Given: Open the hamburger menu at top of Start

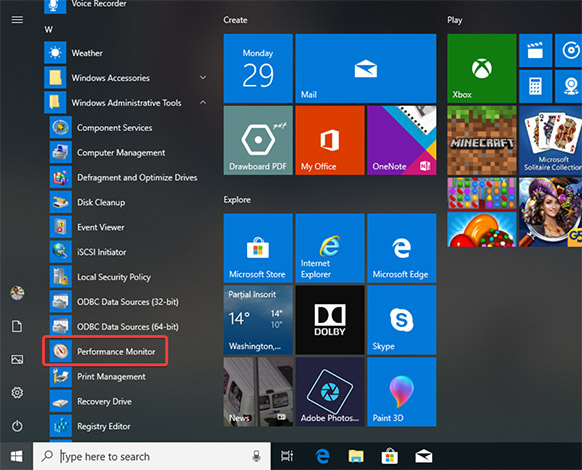Looking at the screenshot, I should [17, 19].
